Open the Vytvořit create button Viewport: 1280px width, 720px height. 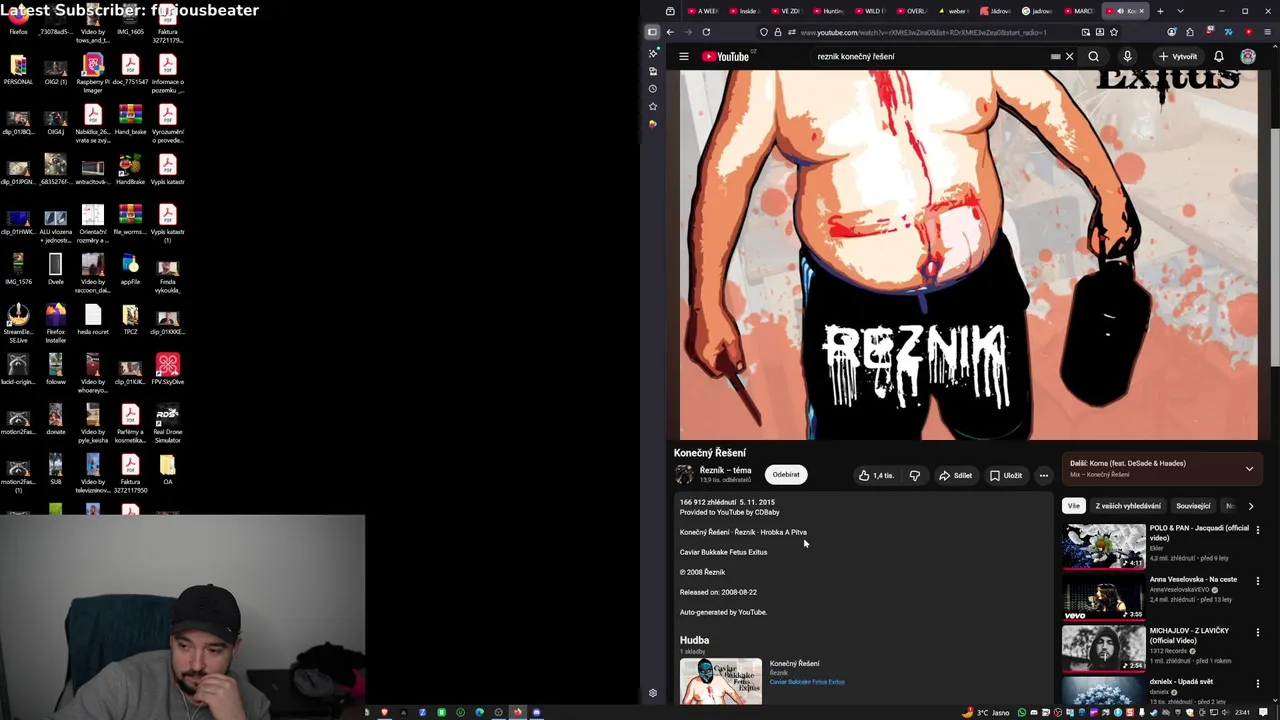tap(1178, 57)
